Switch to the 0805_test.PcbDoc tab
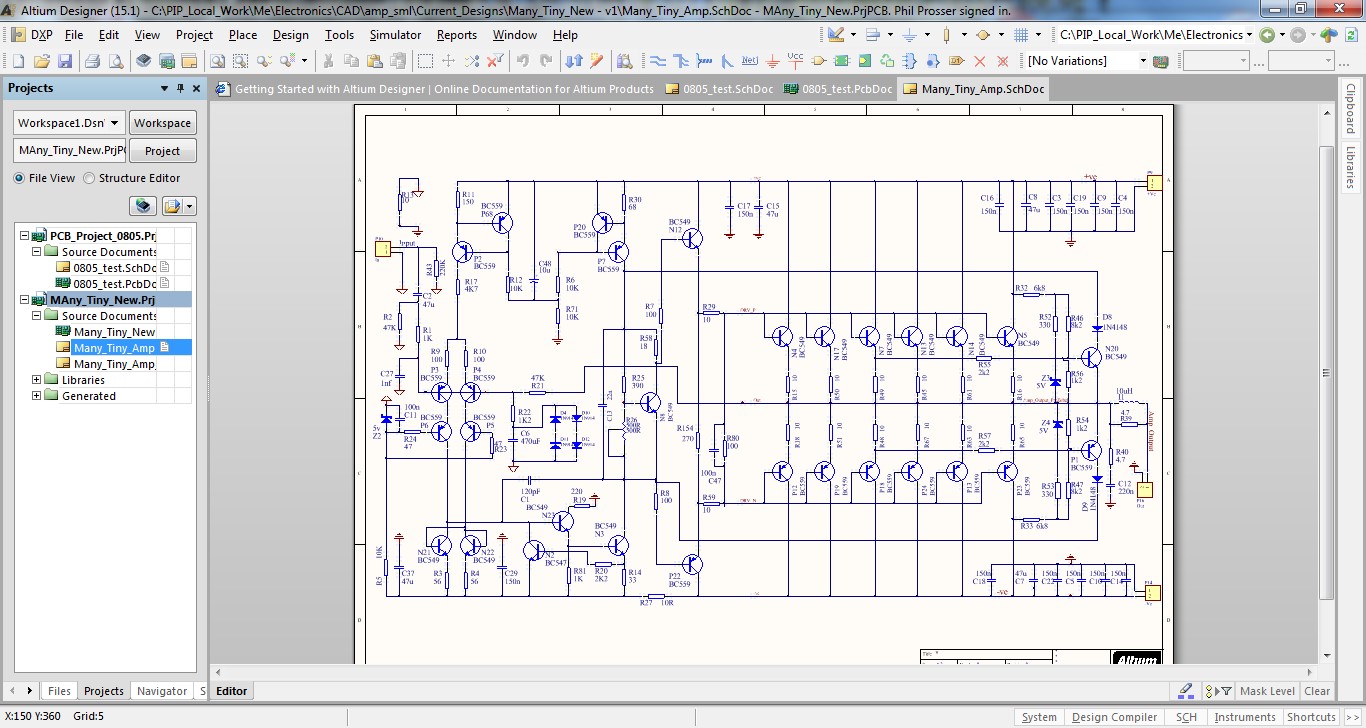Viewport: 1366px width, 728px height. [x=838, y=89]
